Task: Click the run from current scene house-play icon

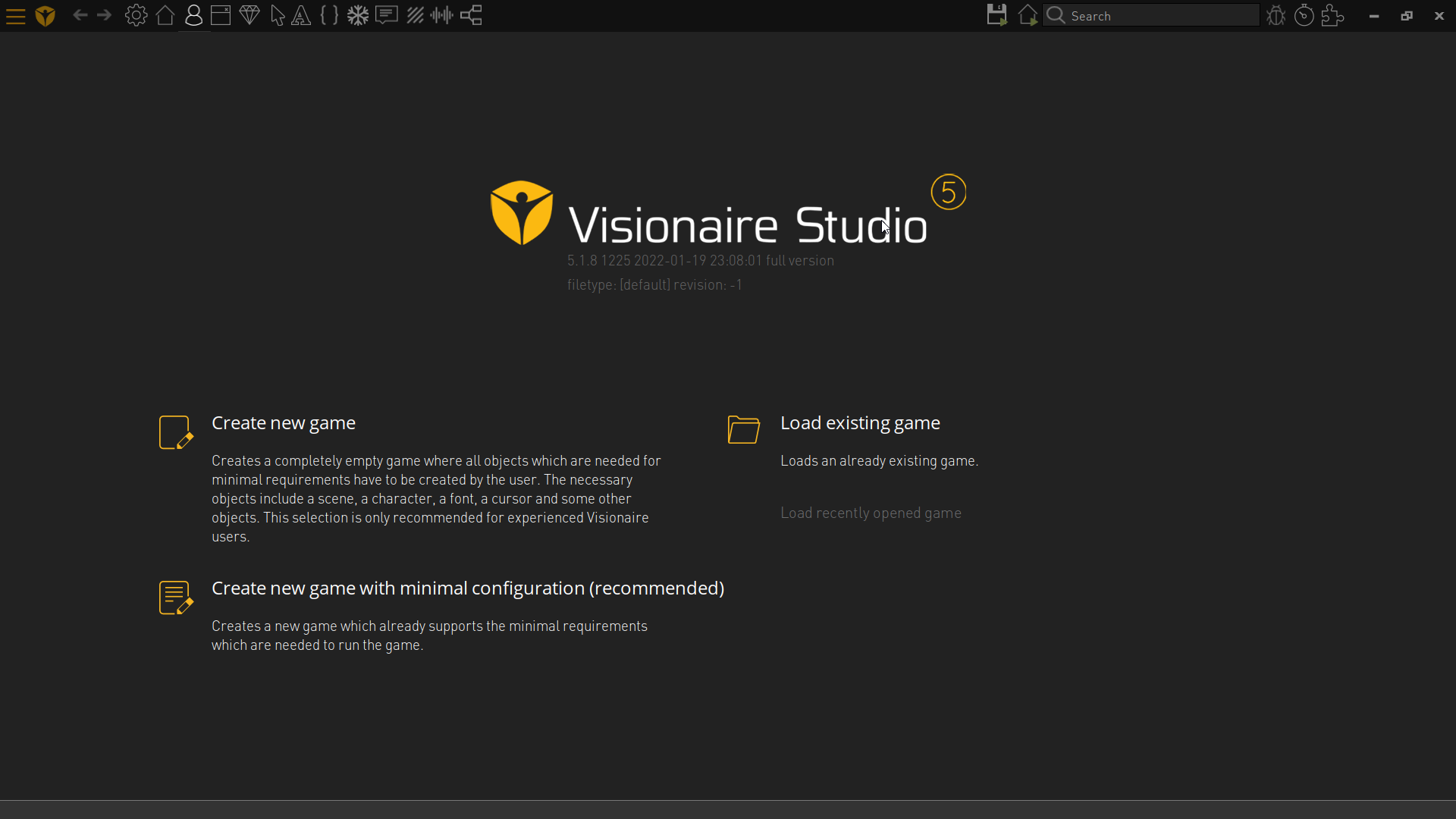Action: coord(1028,15)
